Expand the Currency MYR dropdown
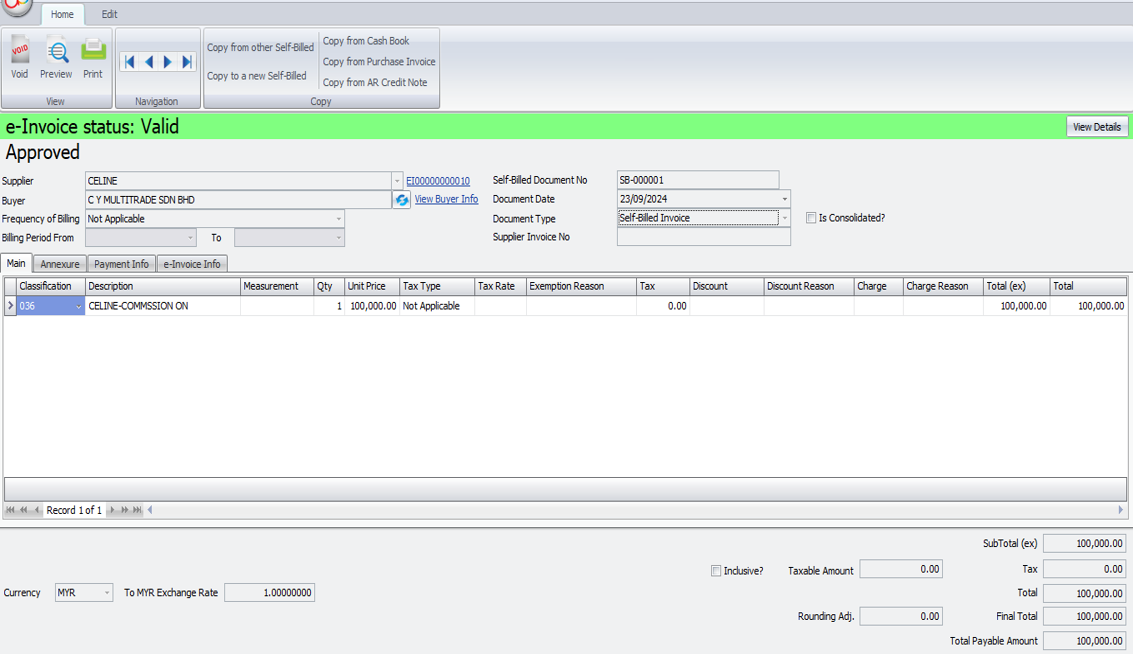The image size is (1133, 654). (107, 593)
